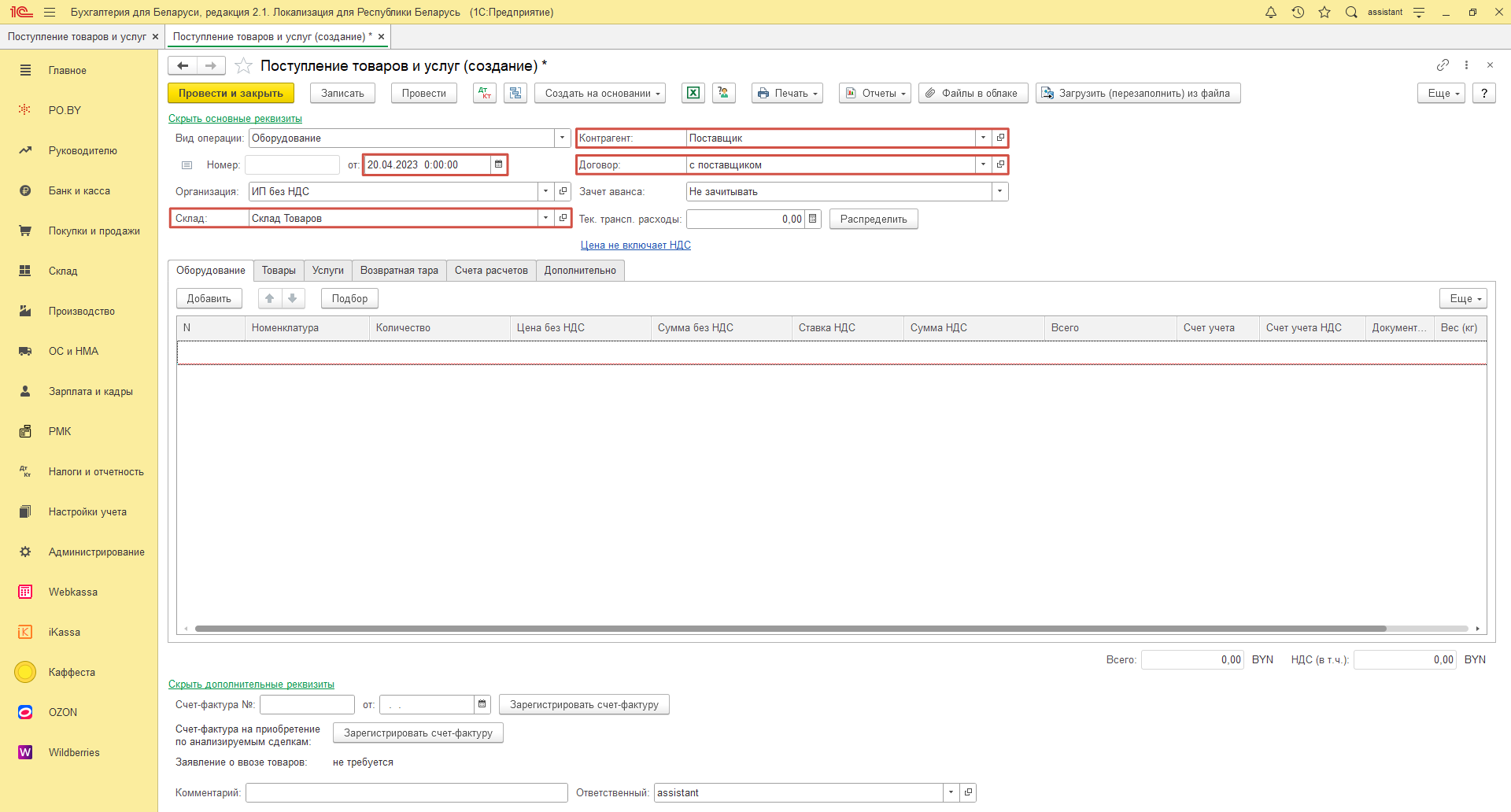1511x812 pixels.
Task: Click the green Excel export icon
Action: 693,93
